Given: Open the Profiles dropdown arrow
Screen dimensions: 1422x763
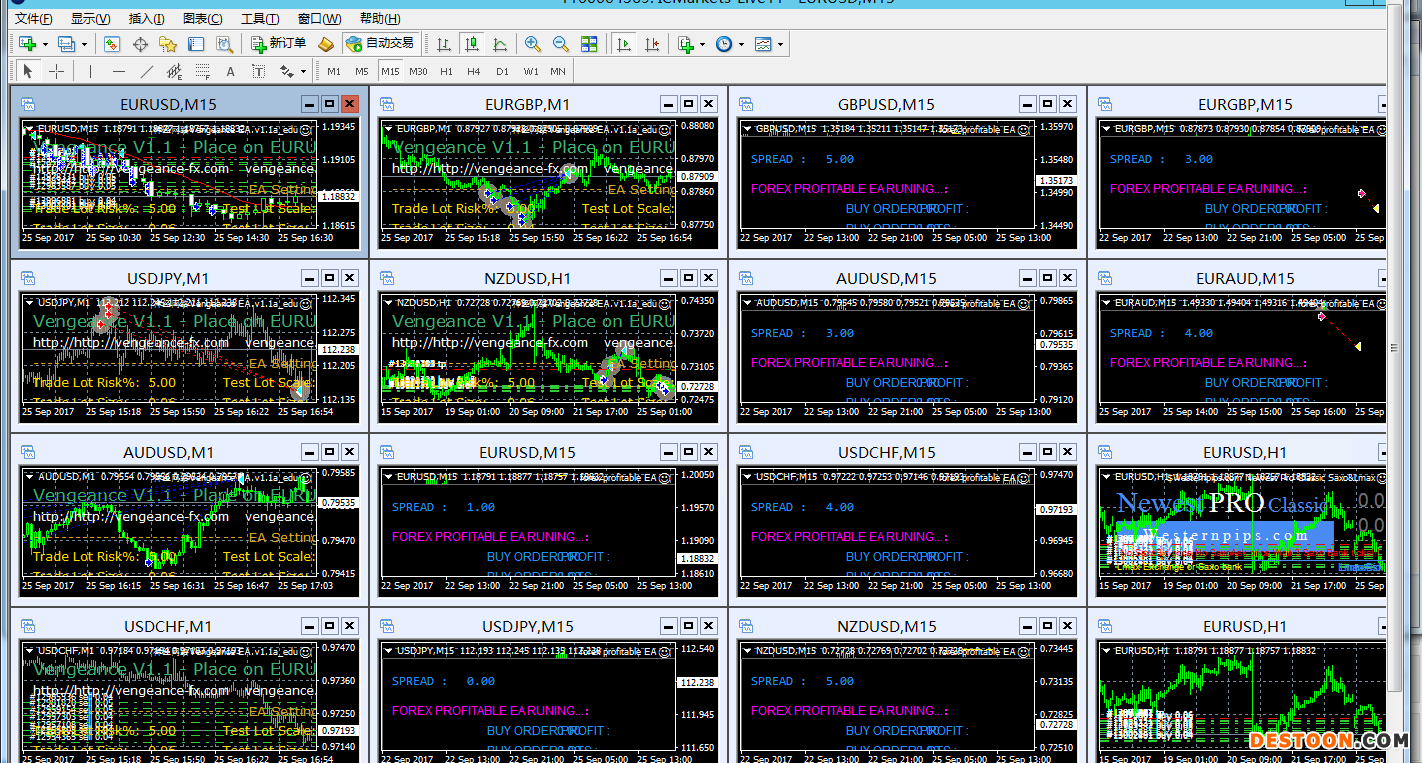Looking at the screenshot, I should point(84,44).
